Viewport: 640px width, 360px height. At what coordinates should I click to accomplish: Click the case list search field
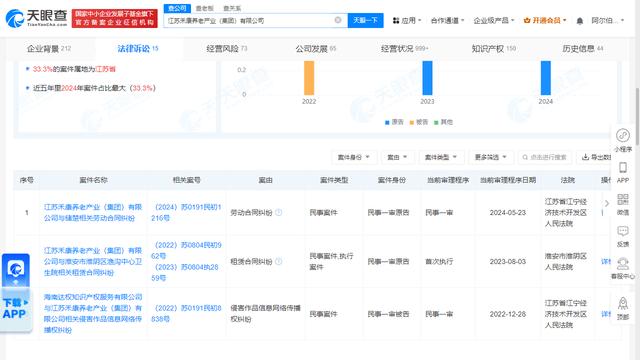[x=545, y=157]
